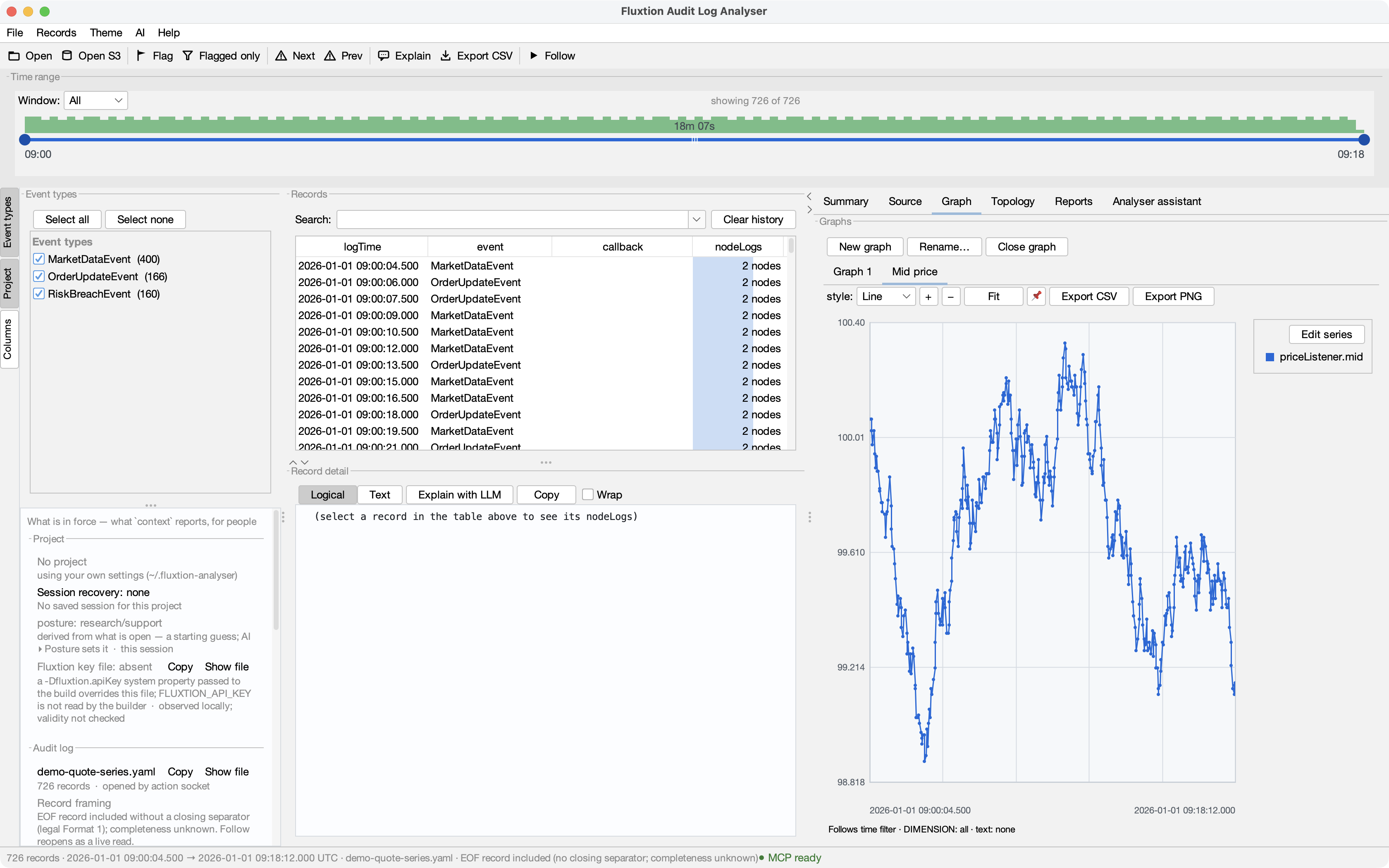Click in the Search input field
Image resolution: width=1389 pixels, height=868 pixels.
pyautogui.click(x=512, y=219)
